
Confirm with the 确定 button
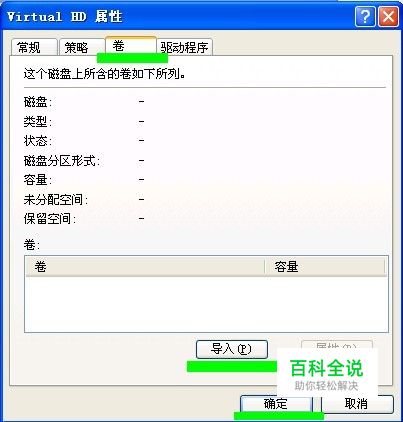[276, 404]
